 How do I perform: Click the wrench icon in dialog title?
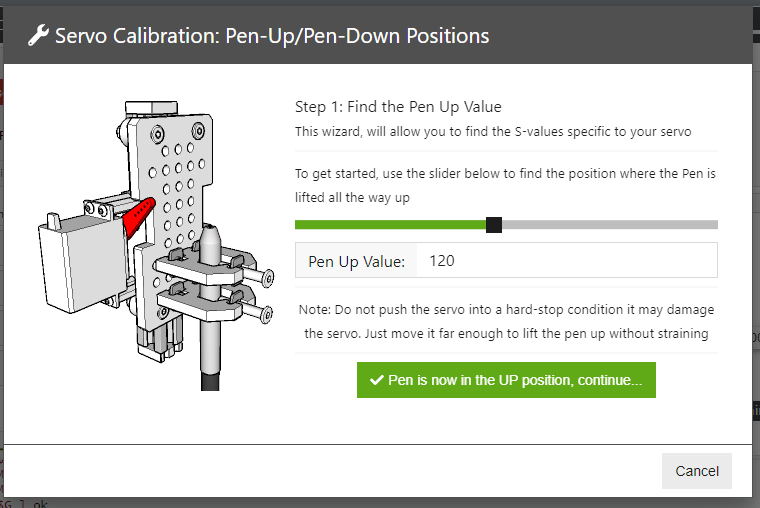pos(38,37)
